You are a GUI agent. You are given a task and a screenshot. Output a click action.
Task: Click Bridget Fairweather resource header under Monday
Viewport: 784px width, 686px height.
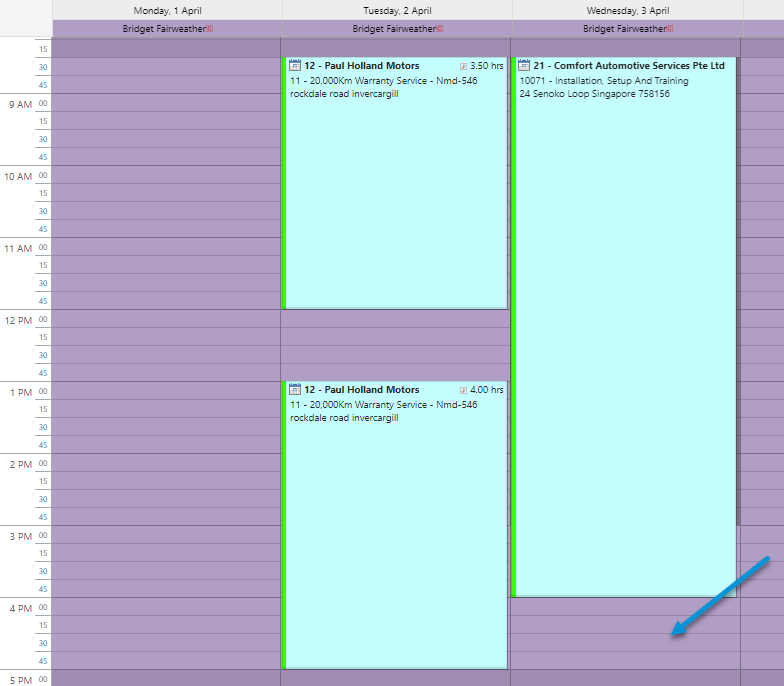pos(168,28)
